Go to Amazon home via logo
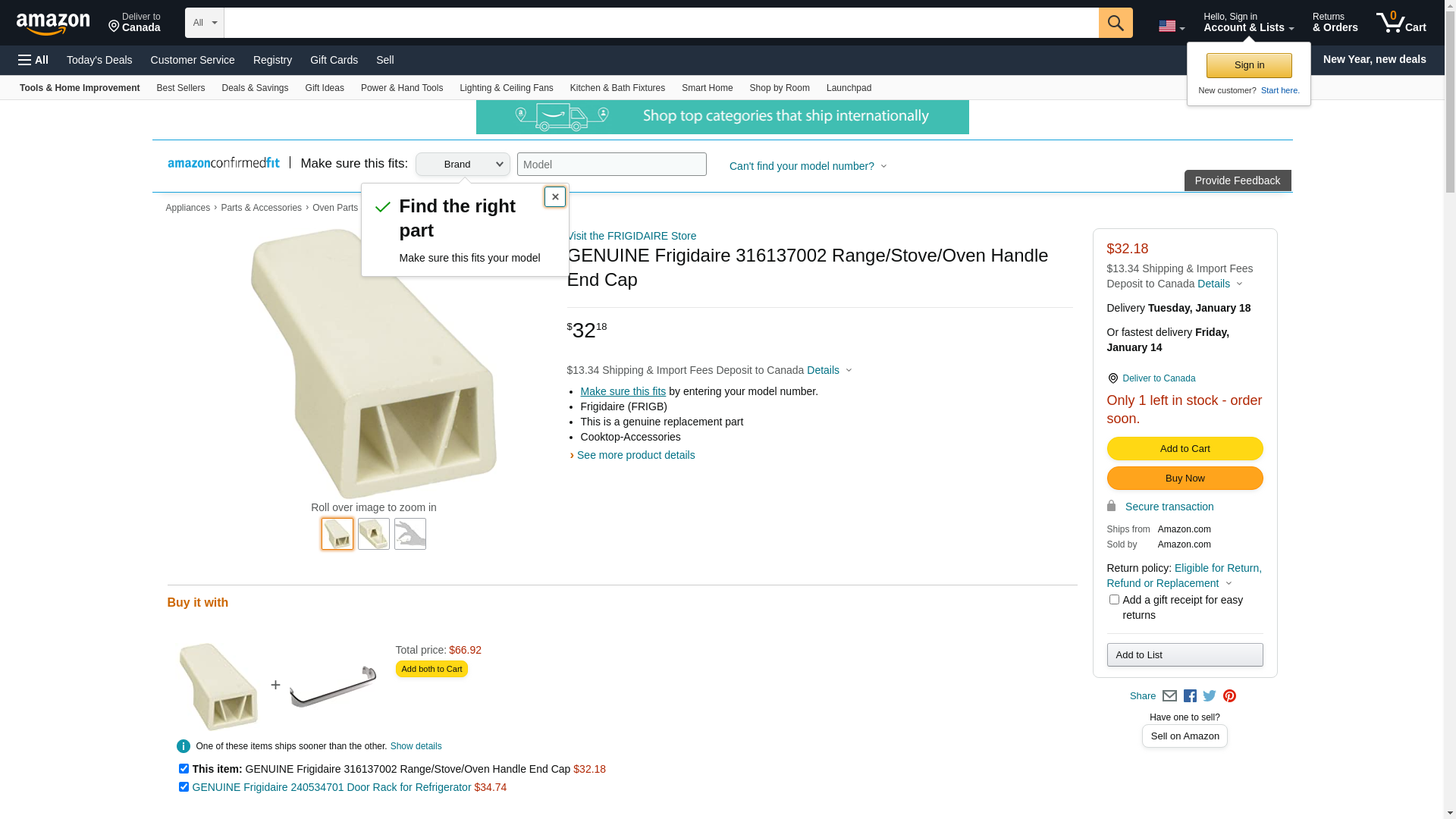 coord(53,24)
